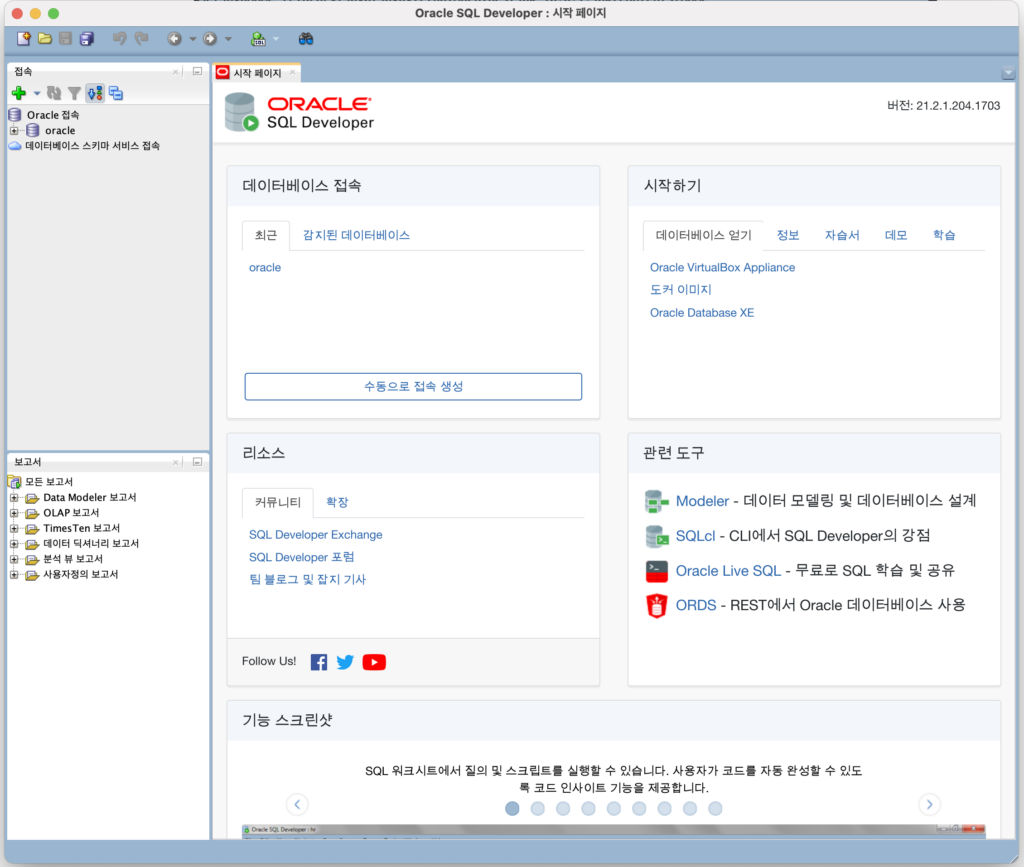Select the 커뮤니티 tab in 리소스
The width and height of the screenshot is (1024, 867).
click(x=278, y=502)
